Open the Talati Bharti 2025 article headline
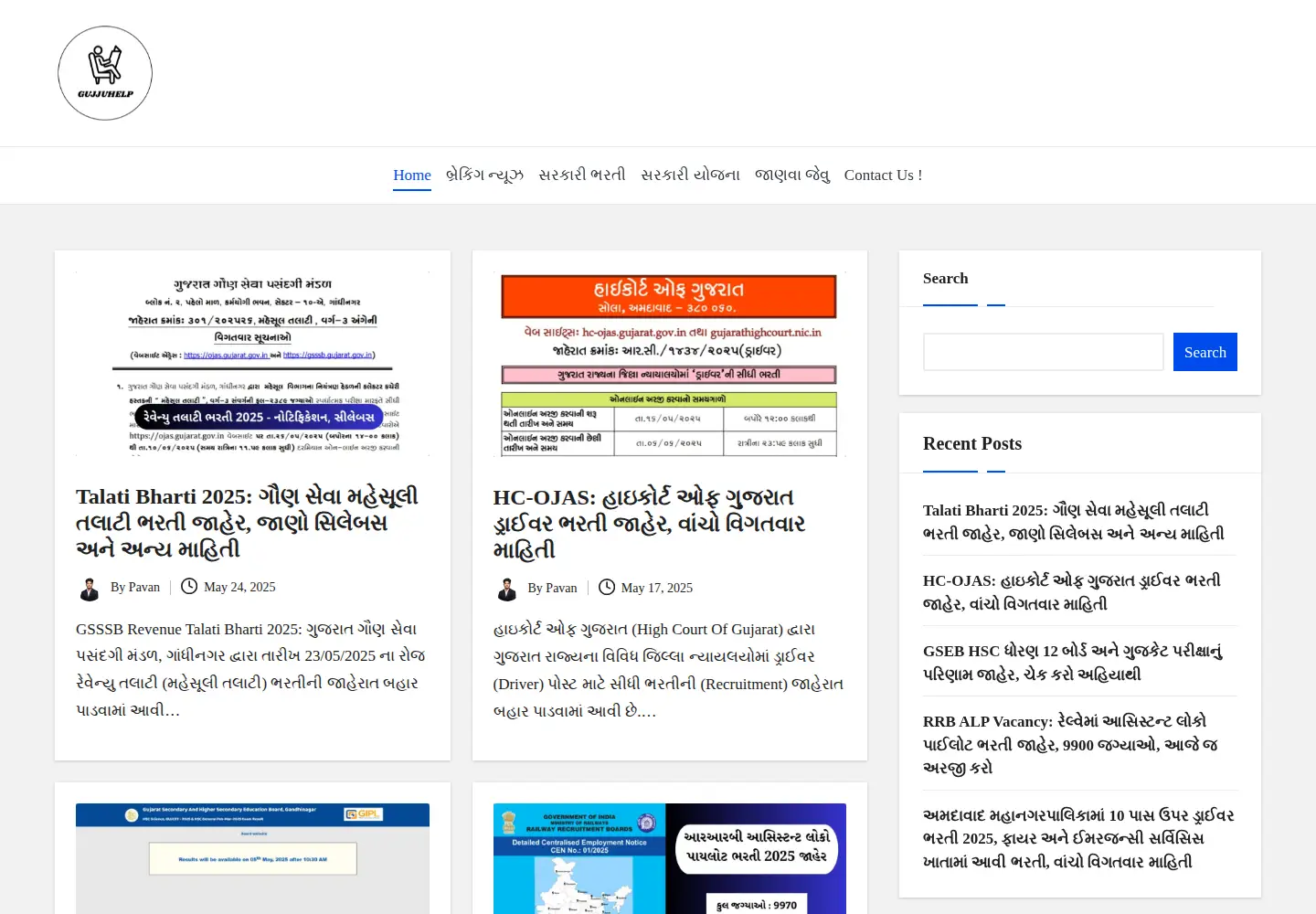 (248, 523)
